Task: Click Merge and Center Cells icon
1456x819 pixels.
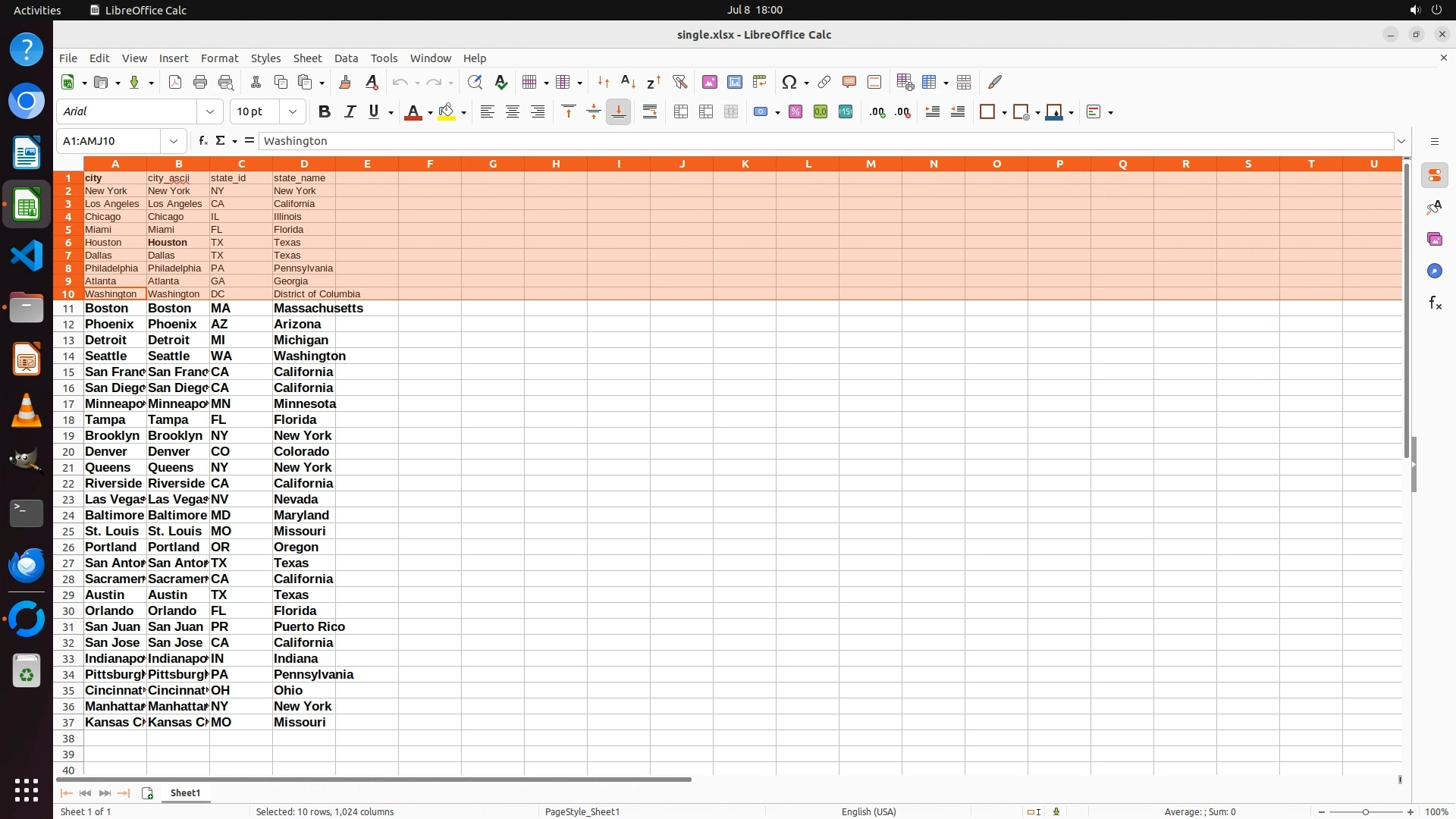Action: [681, 112]
